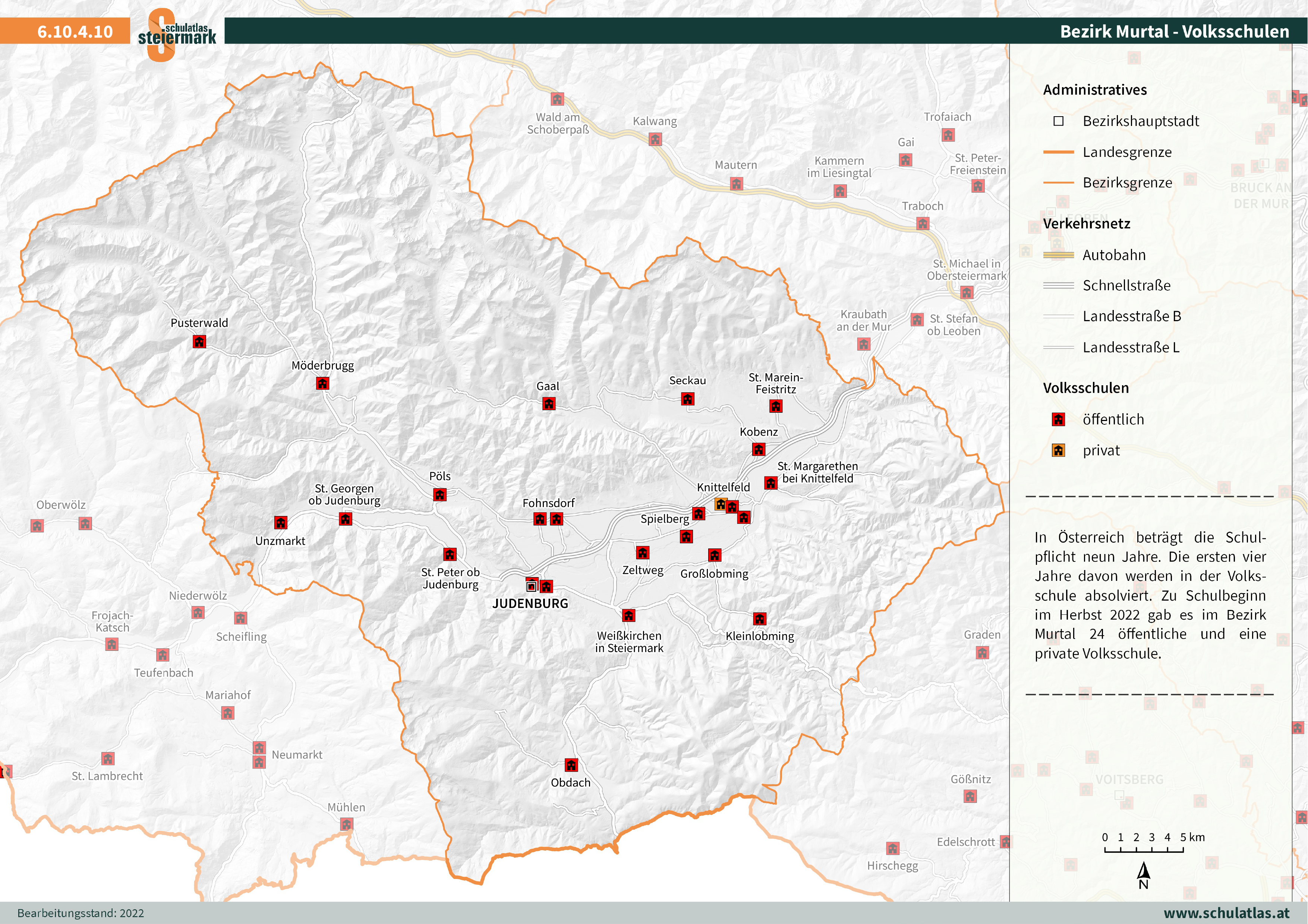Image resolution: width=1308 pixels, height=924 pixels.
Task: Click the Seckau school marker
Action: click(688, 399)
